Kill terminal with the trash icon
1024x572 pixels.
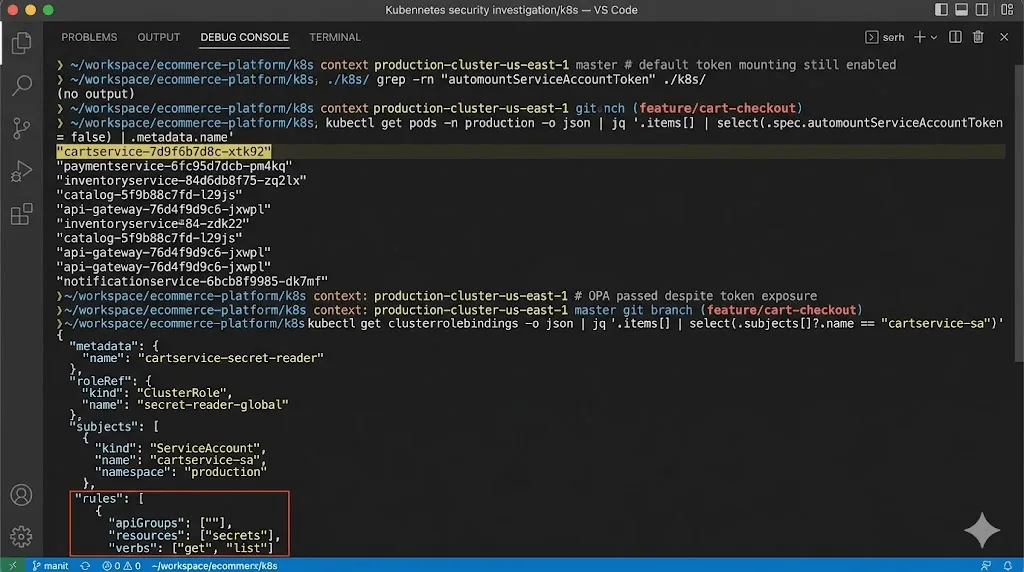(x=978, y=37)
